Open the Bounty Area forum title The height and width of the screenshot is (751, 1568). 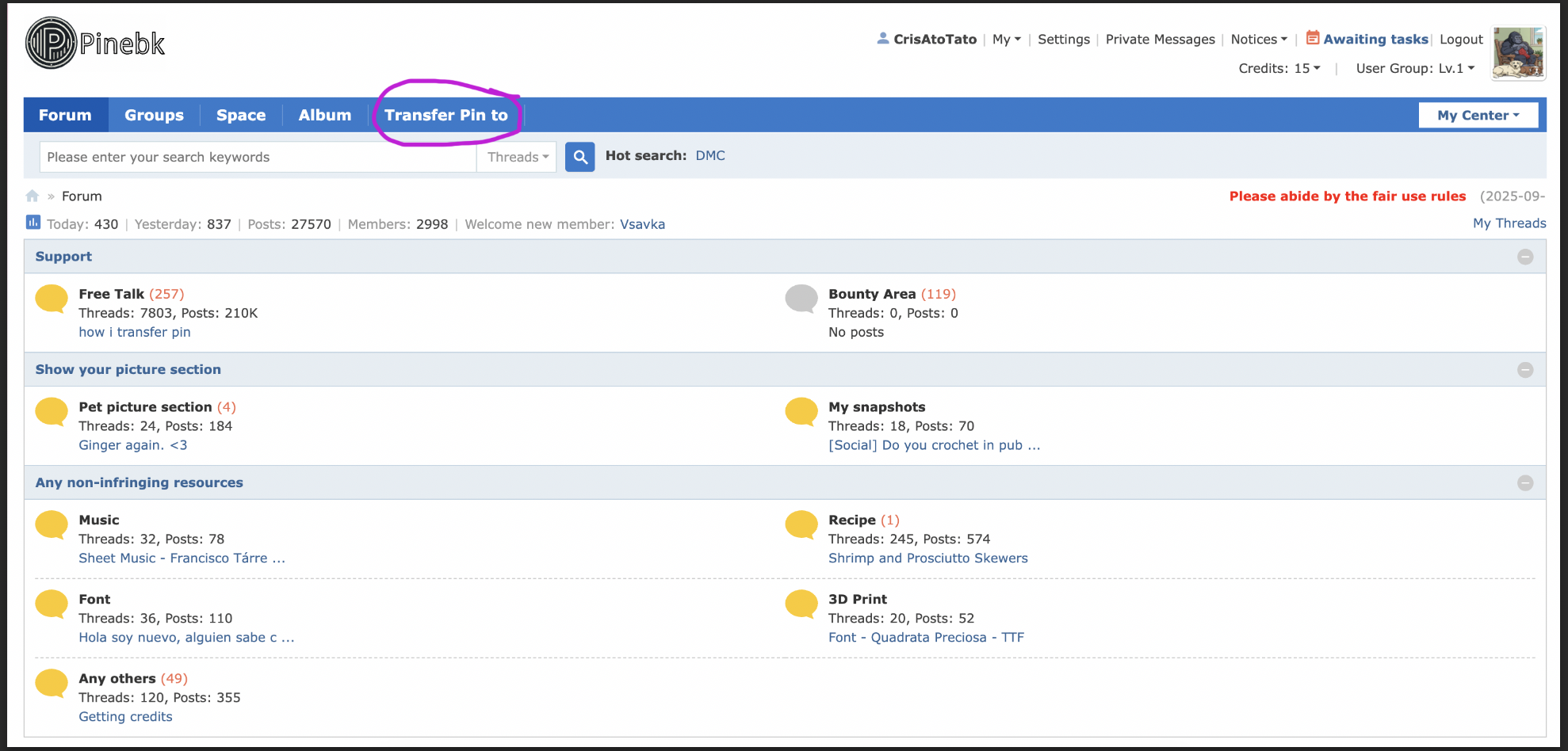click(872, 294)
